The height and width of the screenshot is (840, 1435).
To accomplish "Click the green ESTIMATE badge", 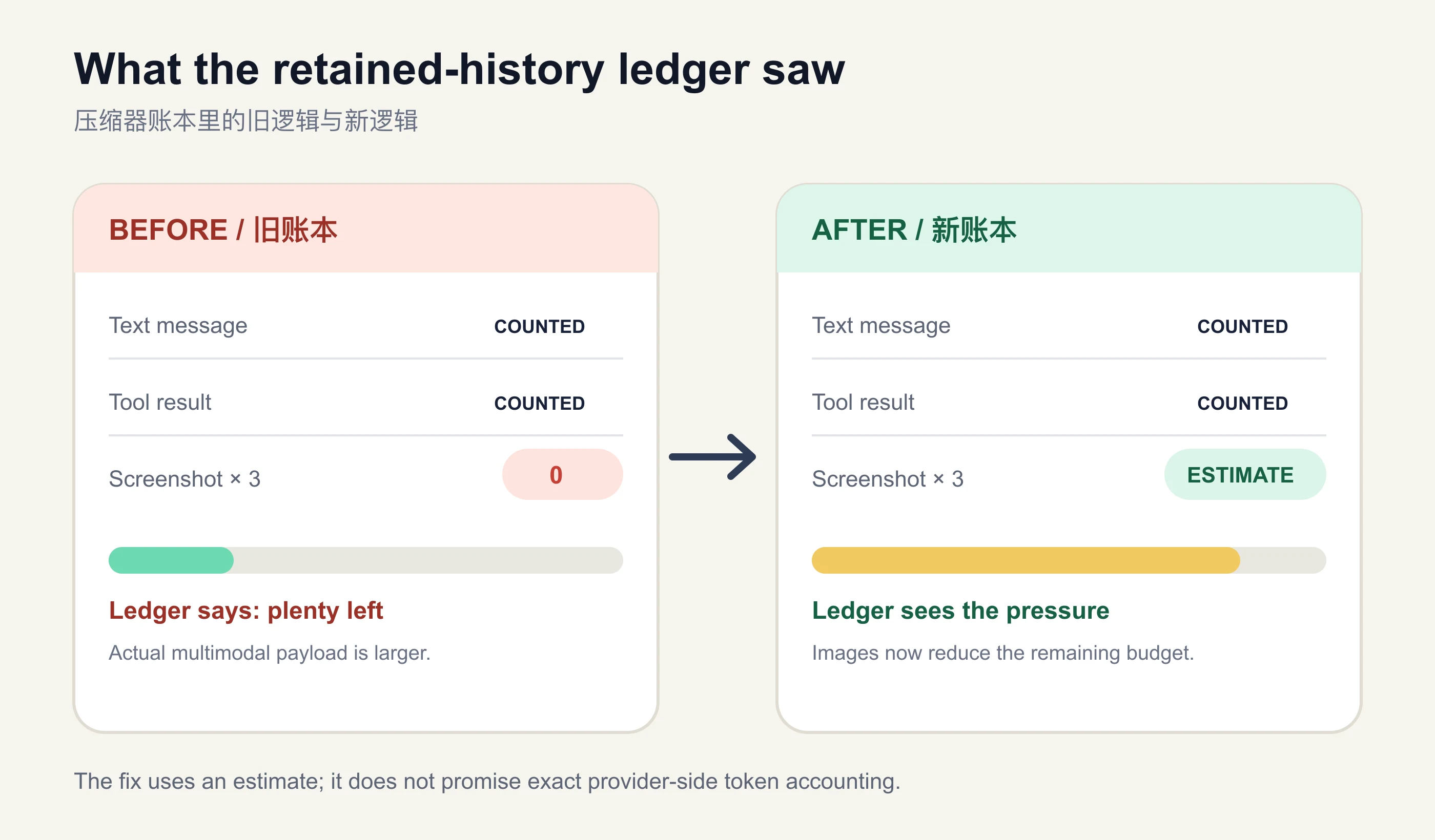I will point(1245,475).
